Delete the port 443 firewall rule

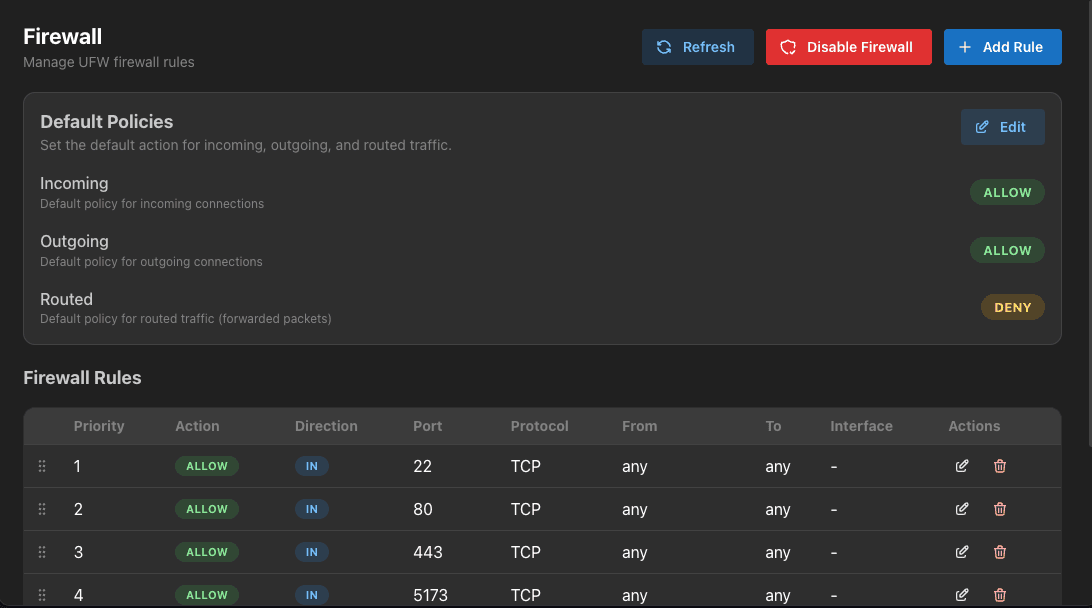(999, 552)
